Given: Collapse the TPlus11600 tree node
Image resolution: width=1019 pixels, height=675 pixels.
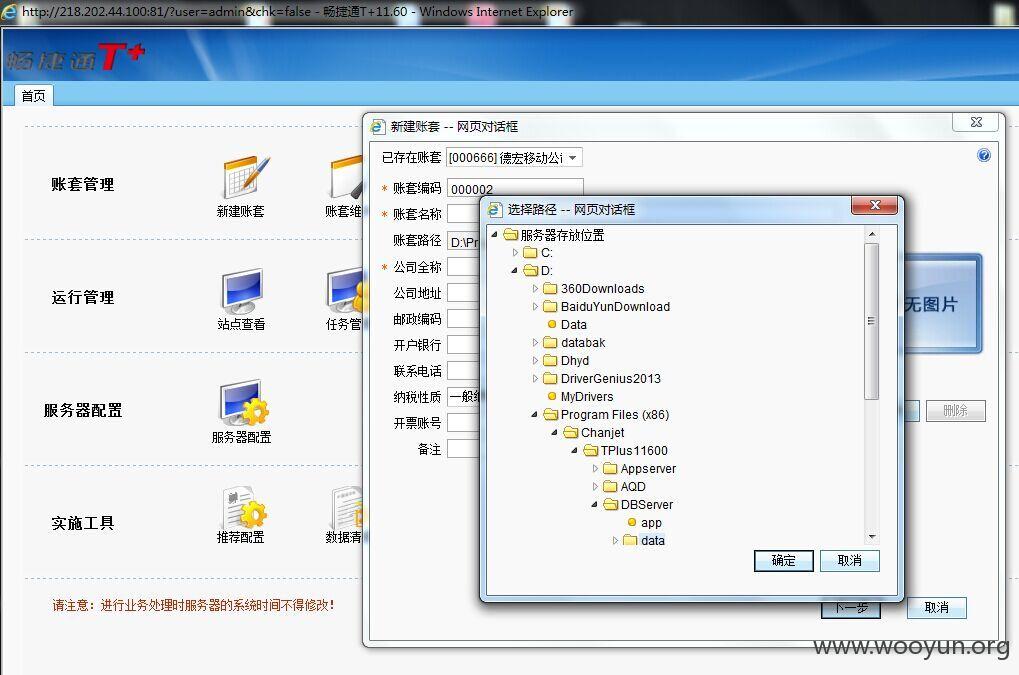Looking at the screenshot, I should (574, 450).
